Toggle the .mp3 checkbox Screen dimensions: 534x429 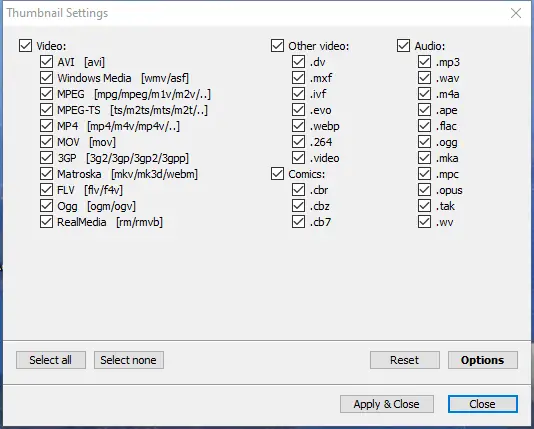point(424,62)
